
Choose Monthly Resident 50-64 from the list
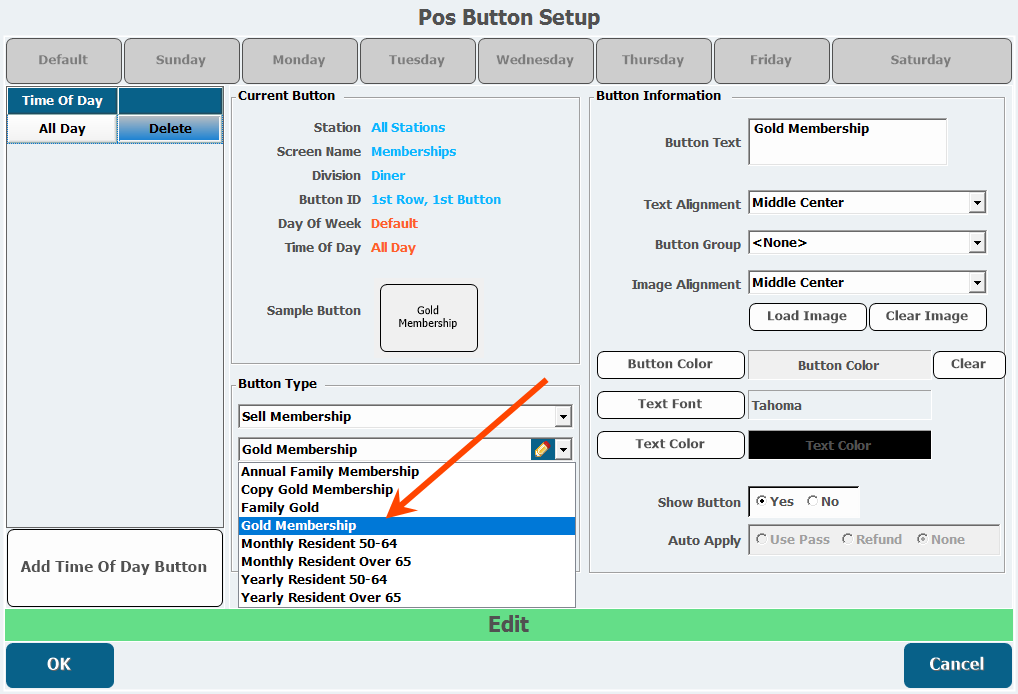(x=407, y=544)
